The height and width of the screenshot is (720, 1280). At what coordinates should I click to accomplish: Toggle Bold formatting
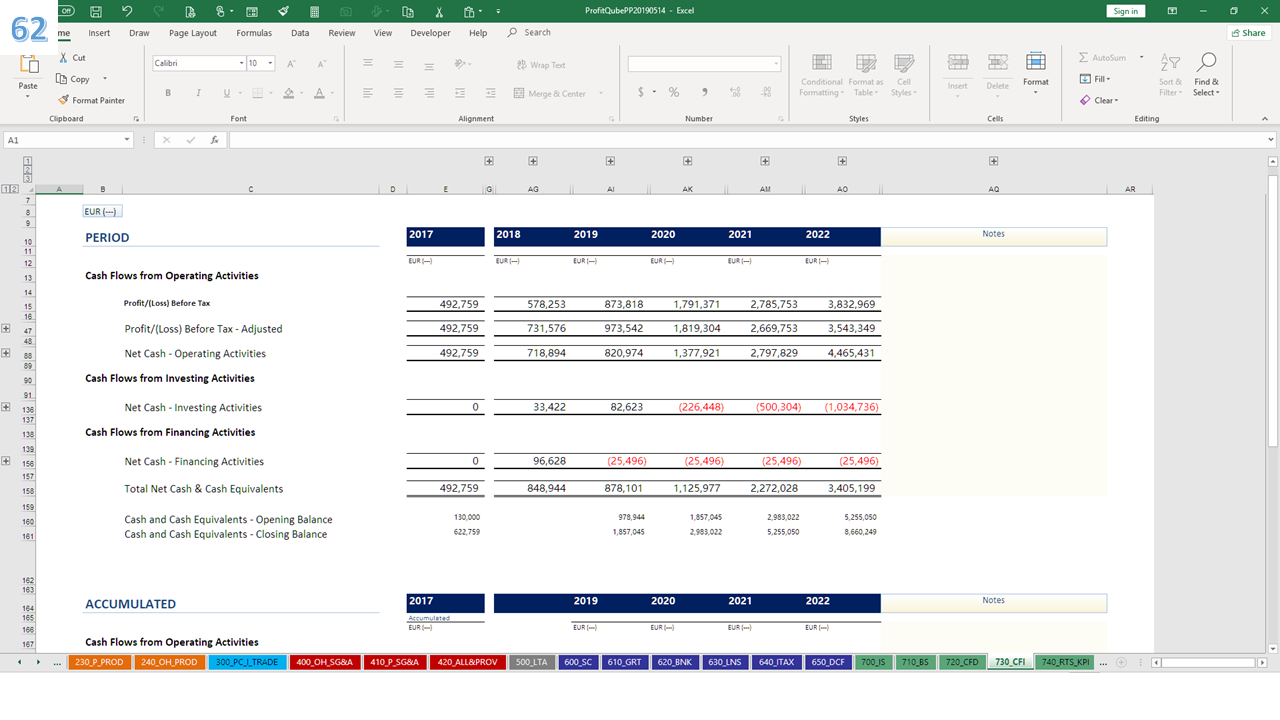pos(168,93)
